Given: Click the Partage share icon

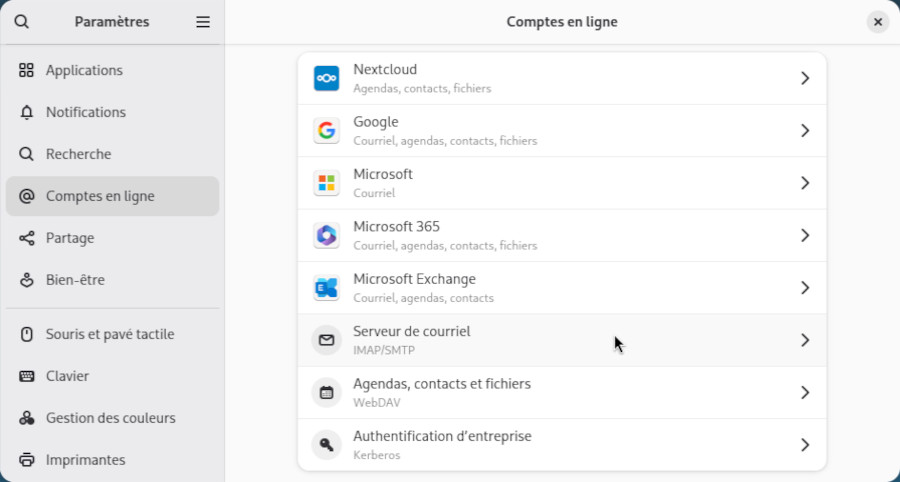Looking at the screenshot, I should click(x=26, y=238).
